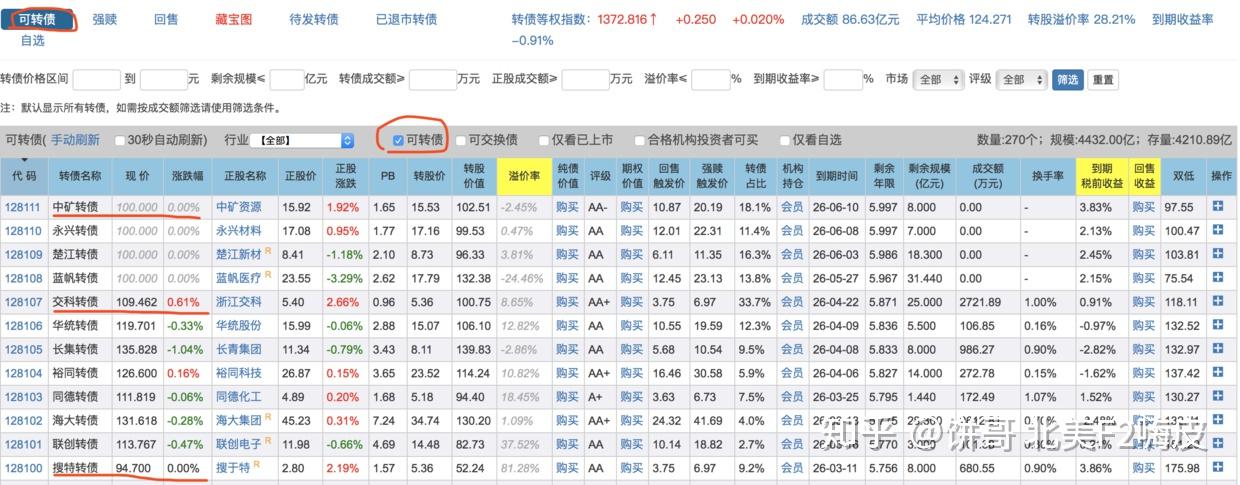The width and height of the screenshot is (1240, 485).
Task: Open 裕同科技 stock link
Action: coord(239,372)
